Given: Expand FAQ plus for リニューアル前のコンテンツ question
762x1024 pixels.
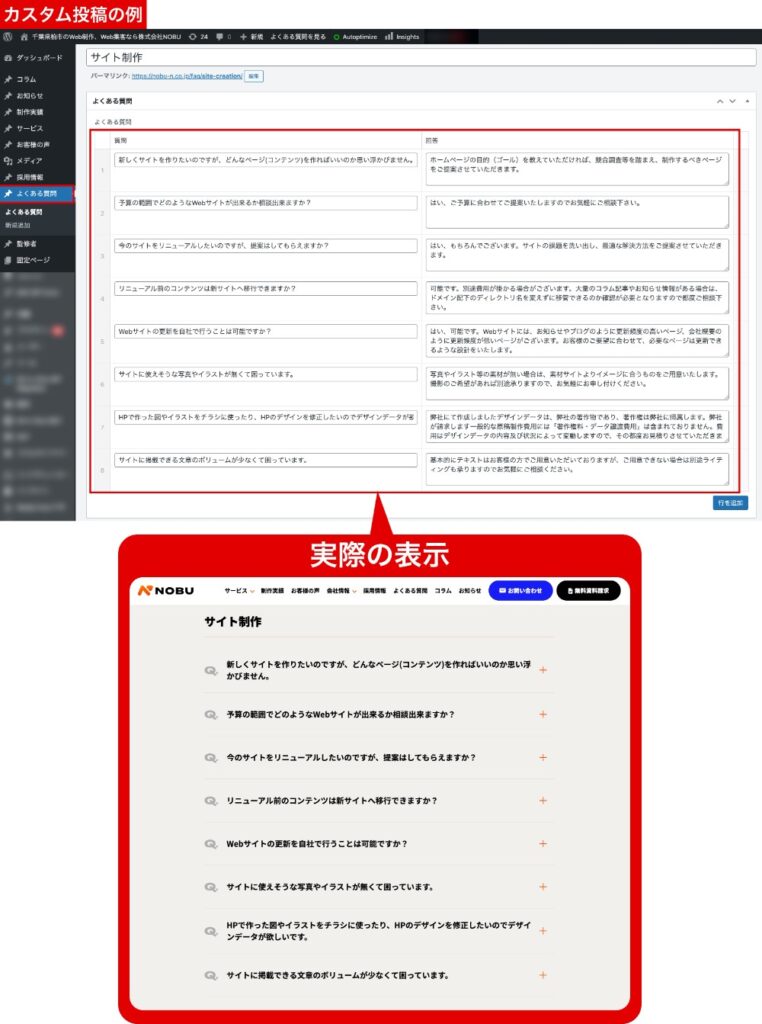Looking at the screenshot, I should click(543, 801).
